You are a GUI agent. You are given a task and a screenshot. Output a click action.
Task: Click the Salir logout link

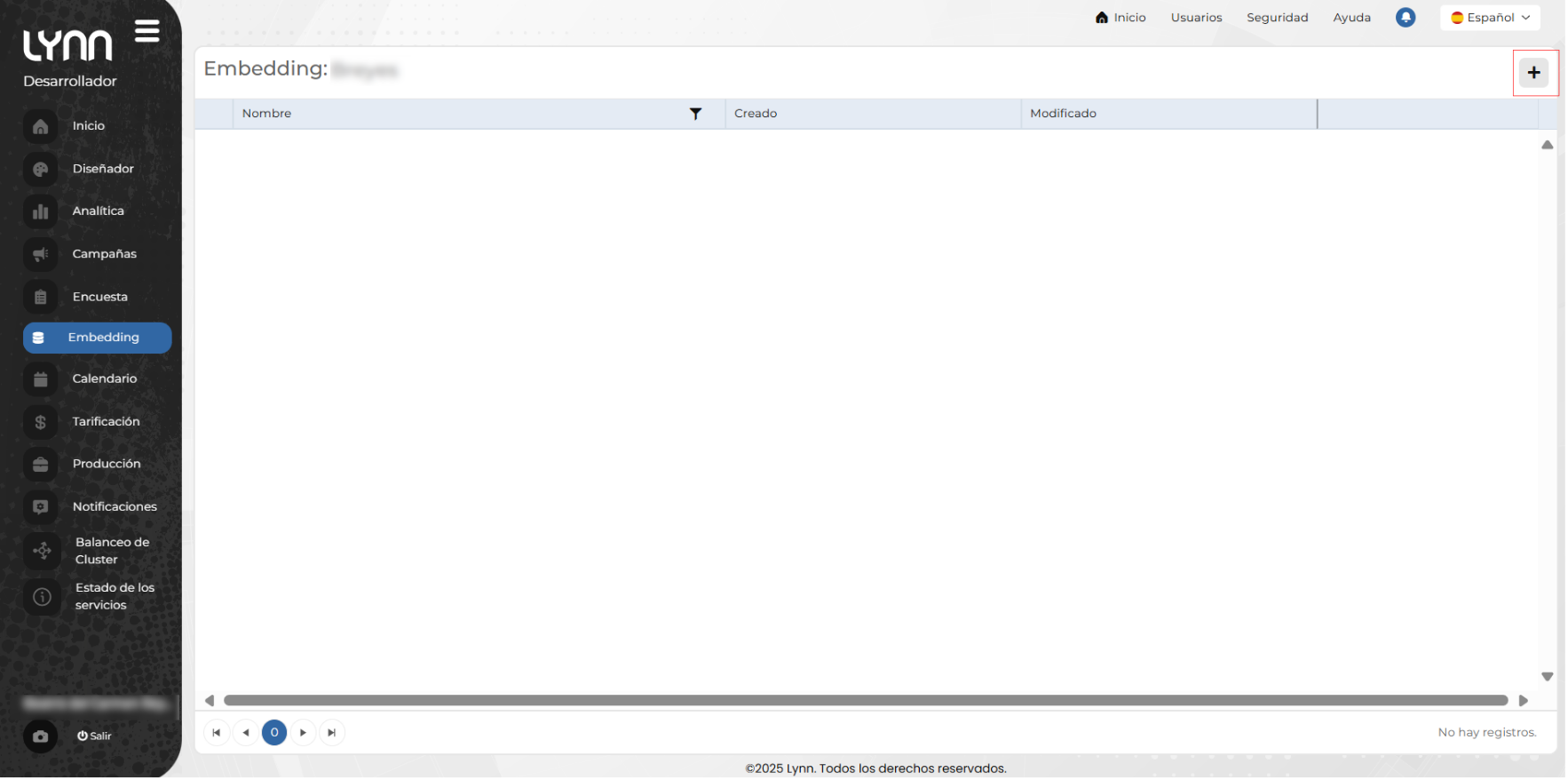click(x=94, y=736)
